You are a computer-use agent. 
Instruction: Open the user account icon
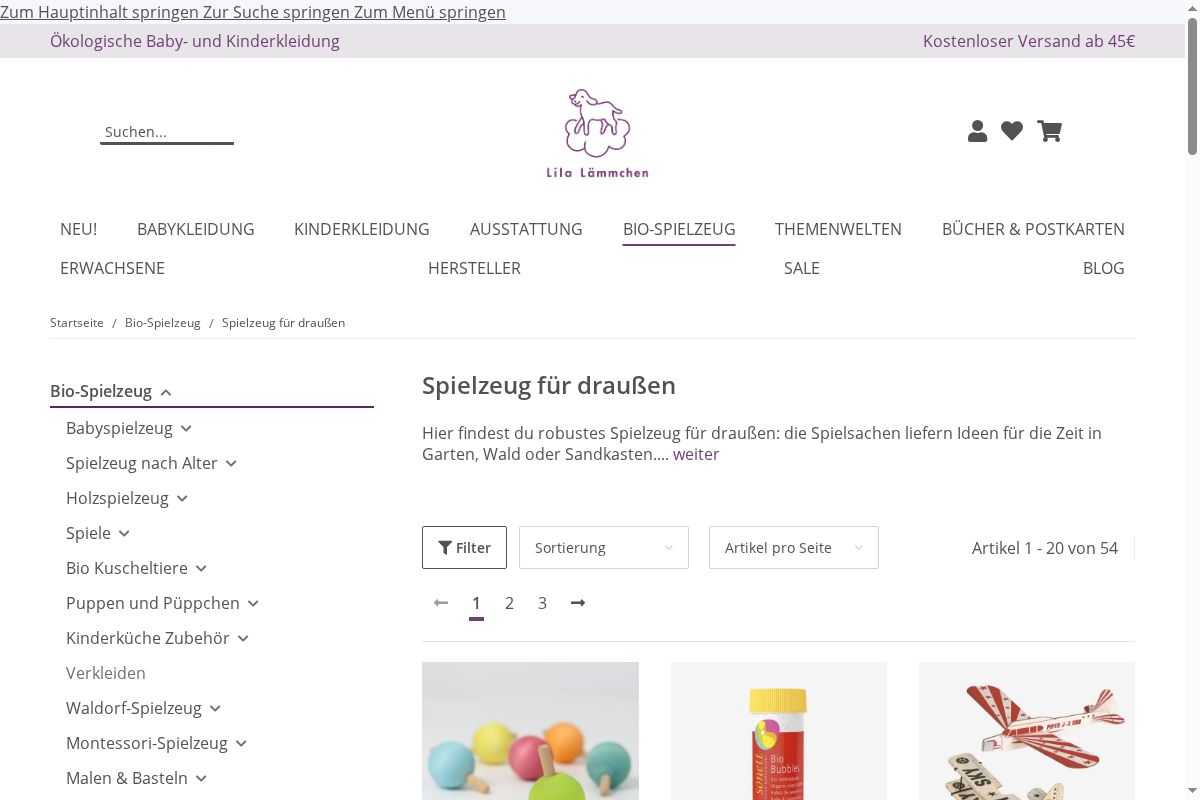978,131
